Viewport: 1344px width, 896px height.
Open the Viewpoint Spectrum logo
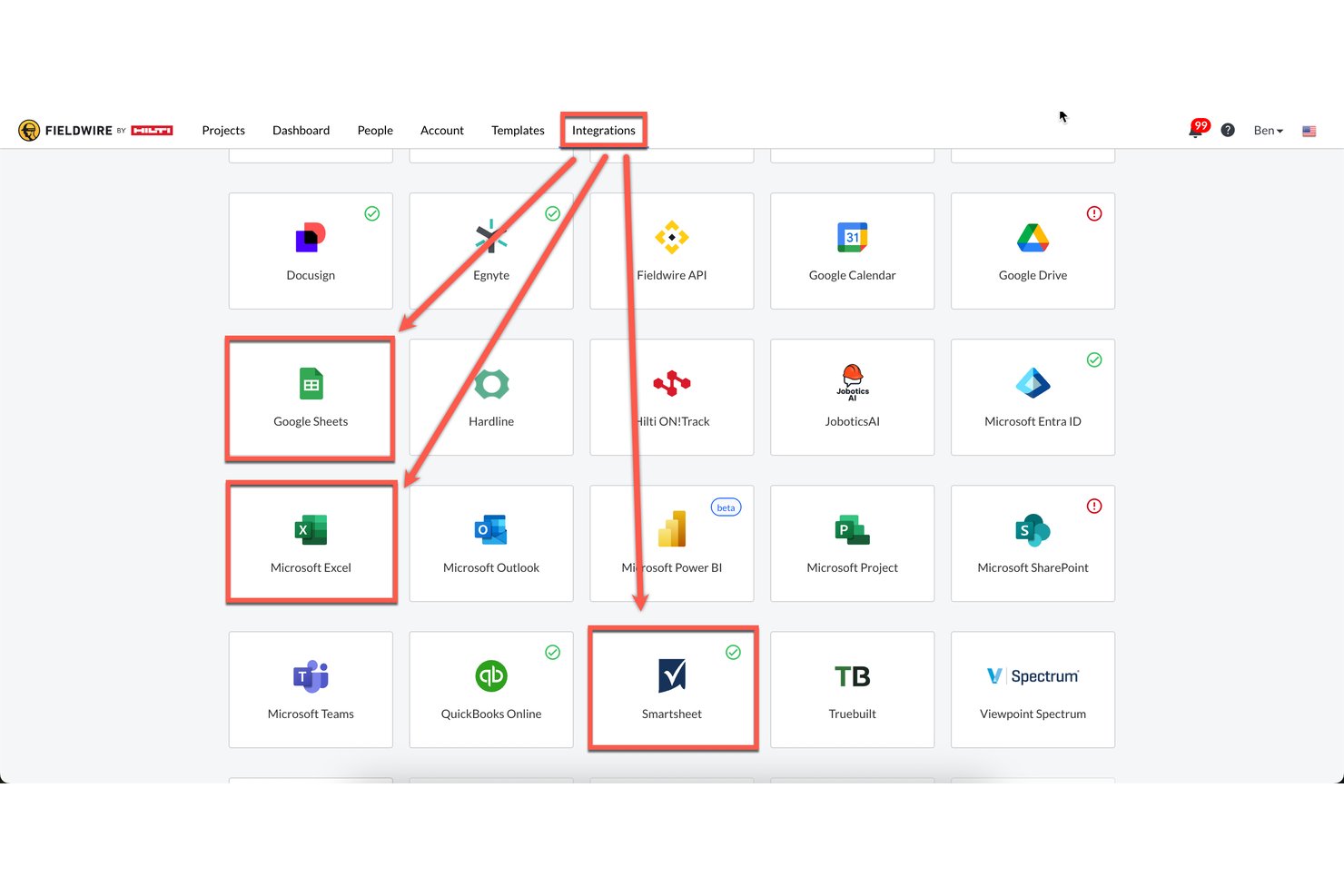[x=1033, y=676]
